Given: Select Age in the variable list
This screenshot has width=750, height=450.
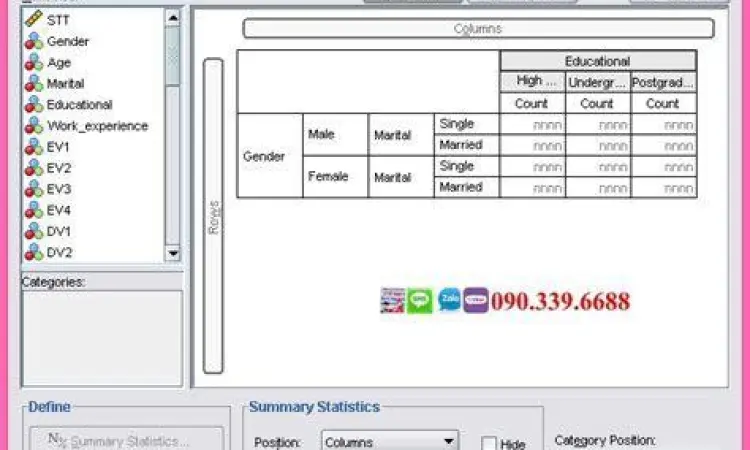Looking at the screenshot, I should 59,63.
